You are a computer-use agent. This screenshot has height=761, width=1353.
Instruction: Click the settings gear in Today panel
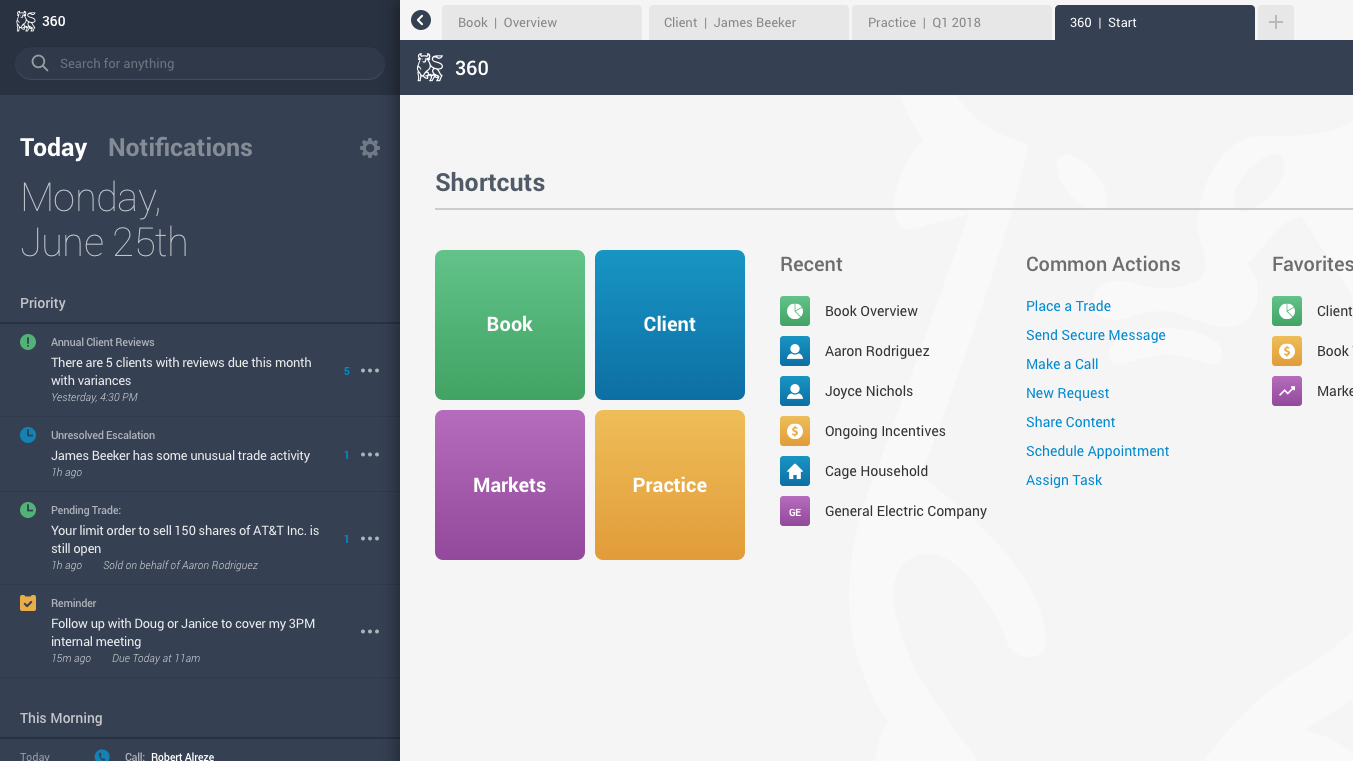click(370, 148)
